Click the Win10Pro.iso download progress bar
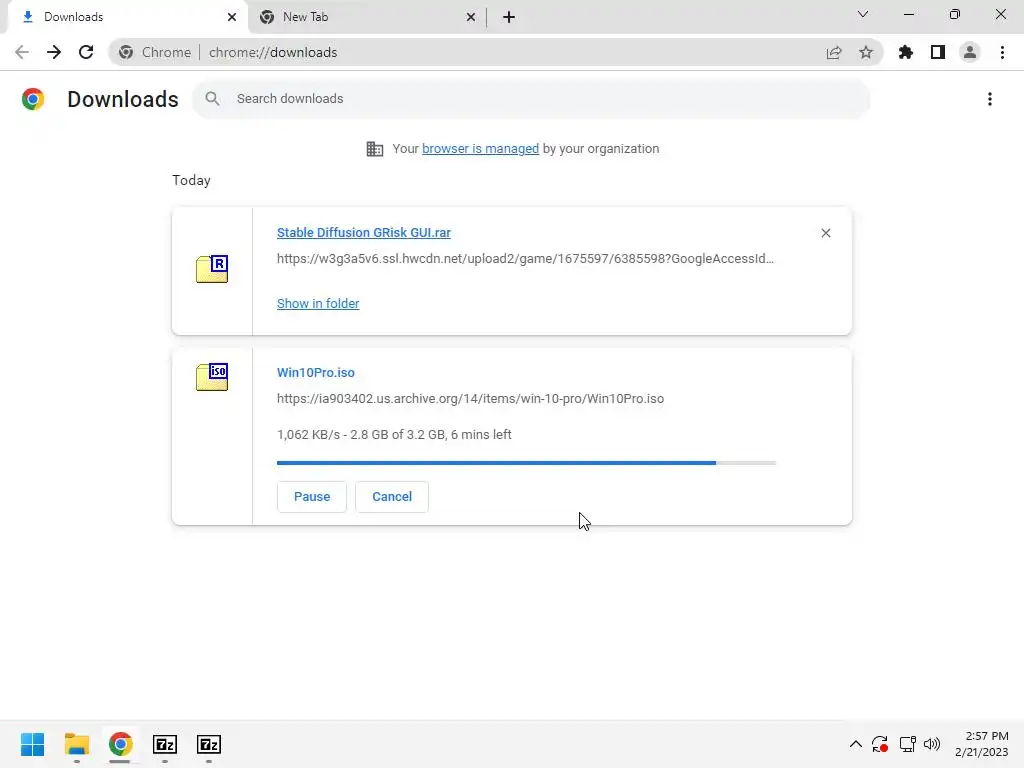Screen dimensions: 1024x768 pyautogui.click(x=526, y=463)
